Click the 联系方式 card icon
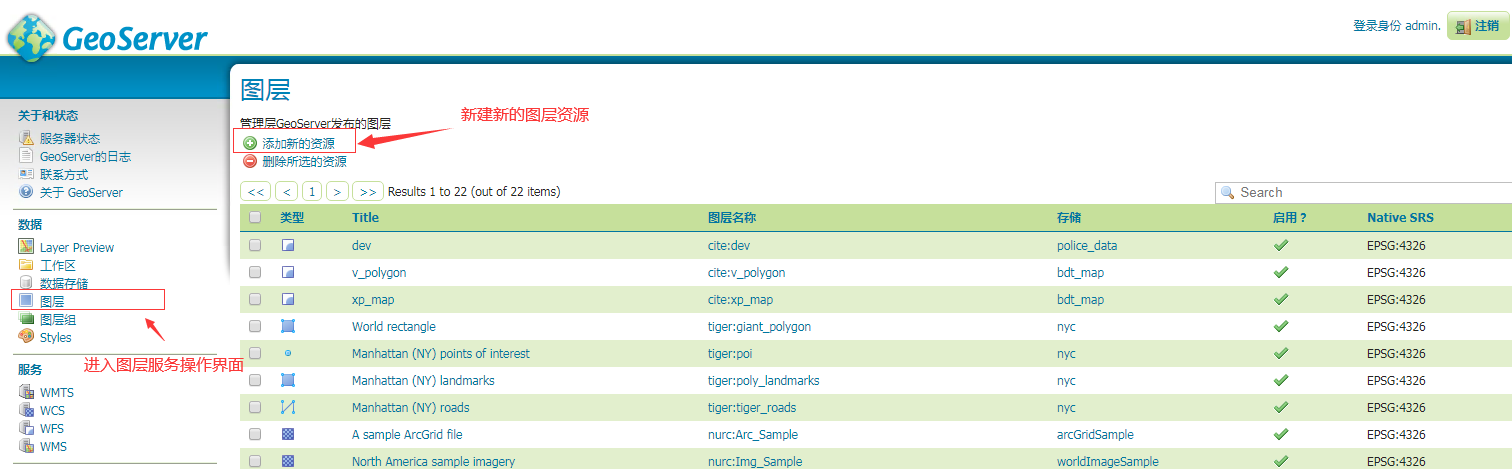 (27, 174)
